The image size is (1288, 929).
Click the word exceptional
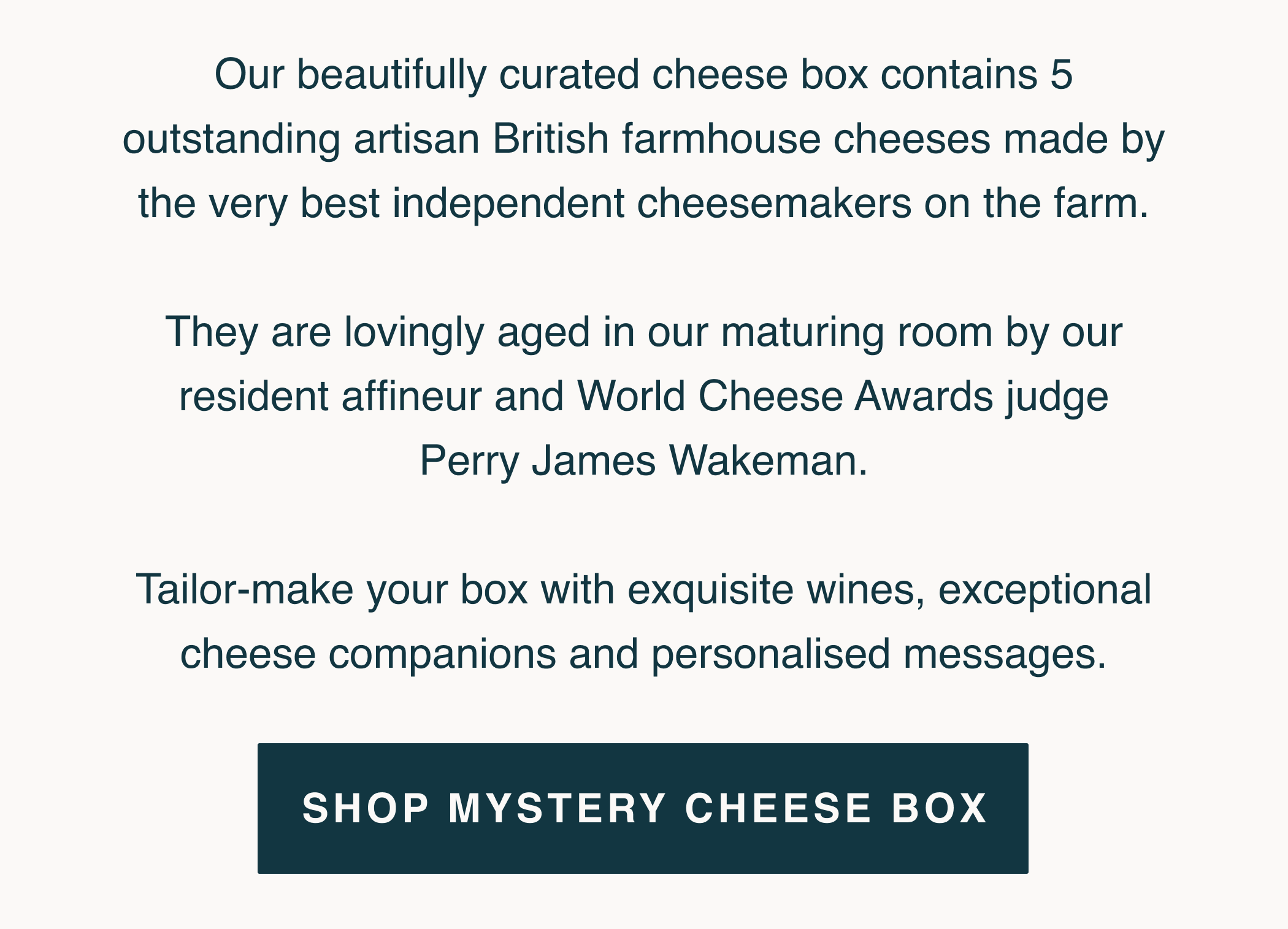pyautogui.click(x=1045, y=590)
